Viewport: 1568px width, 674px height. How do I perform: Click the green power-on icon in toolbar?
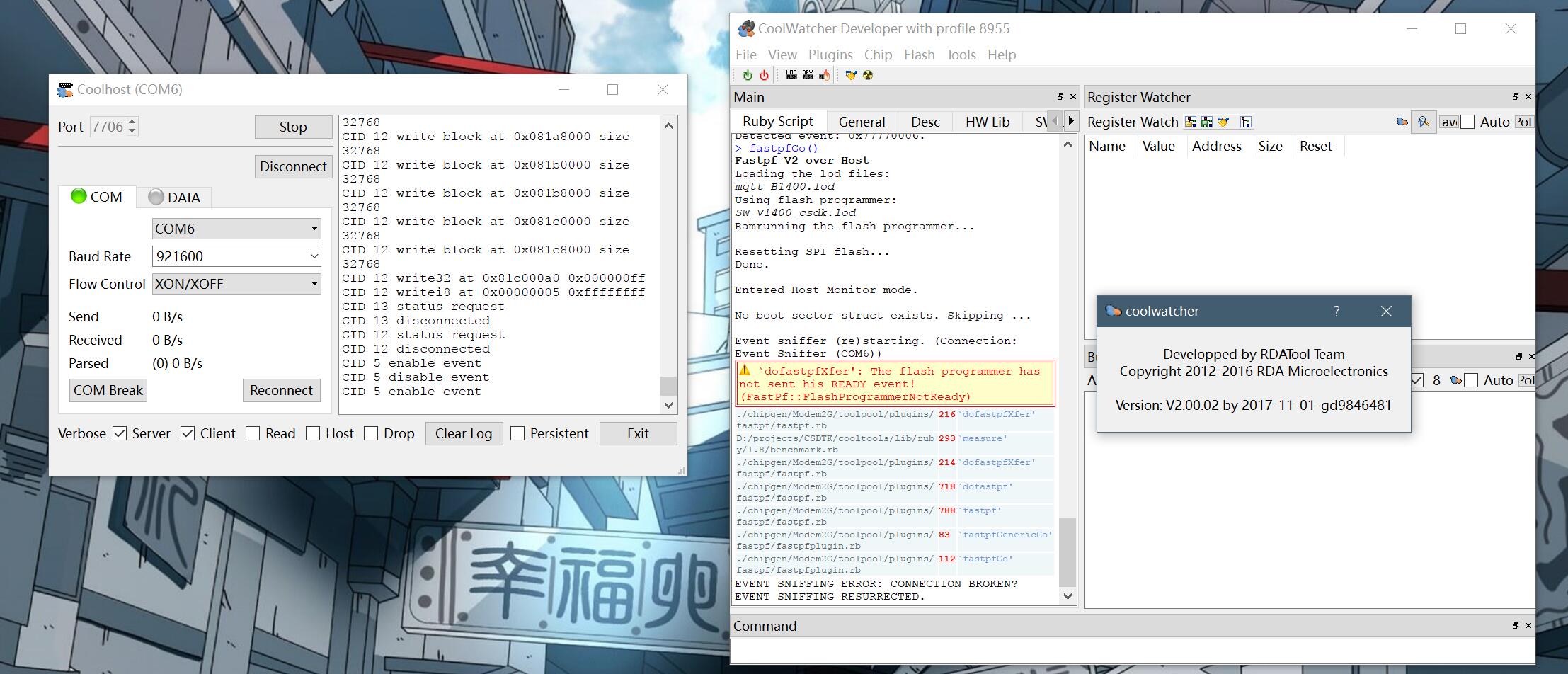click(x=748, y=74)
